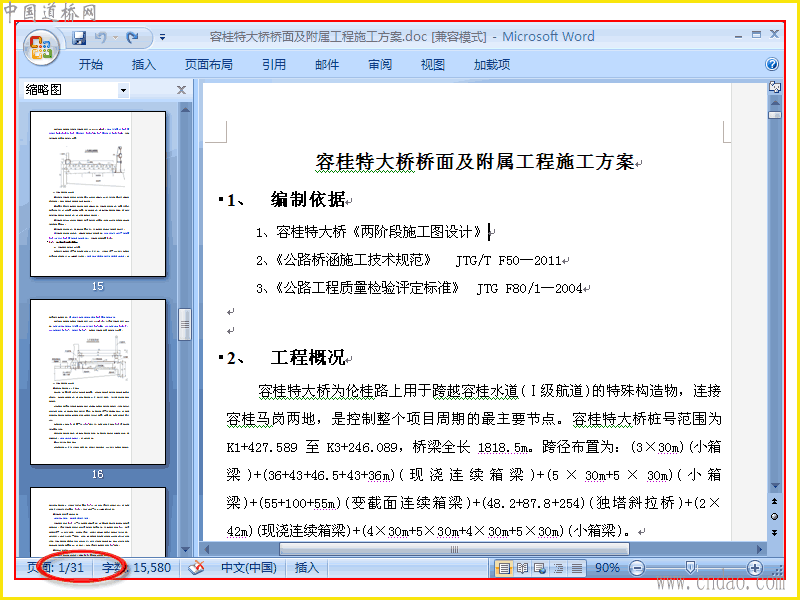Switch to Web Layout view
Viewport: 800px width, 600px height.
coord(540,568)
